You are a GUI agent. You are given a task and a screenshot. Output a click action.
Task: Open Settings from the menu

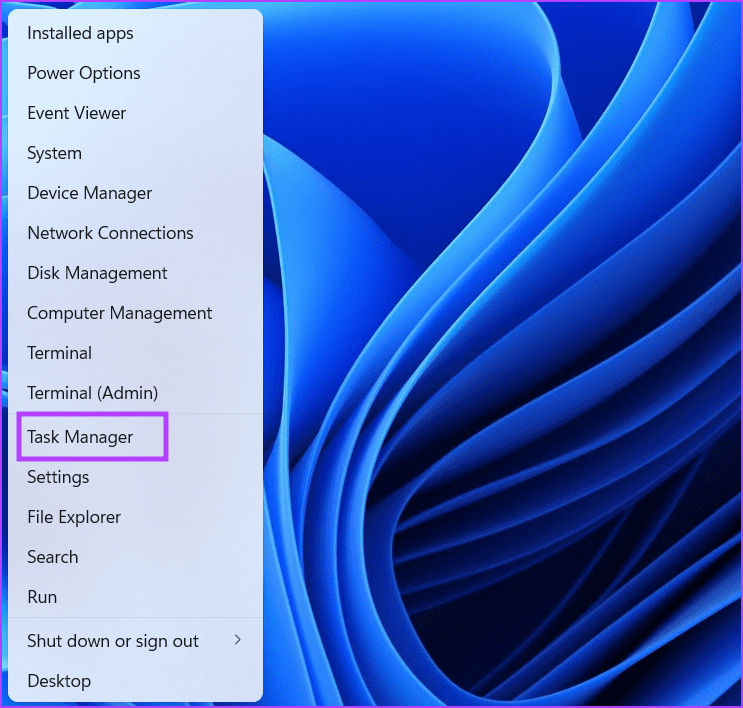coord(58,477)
